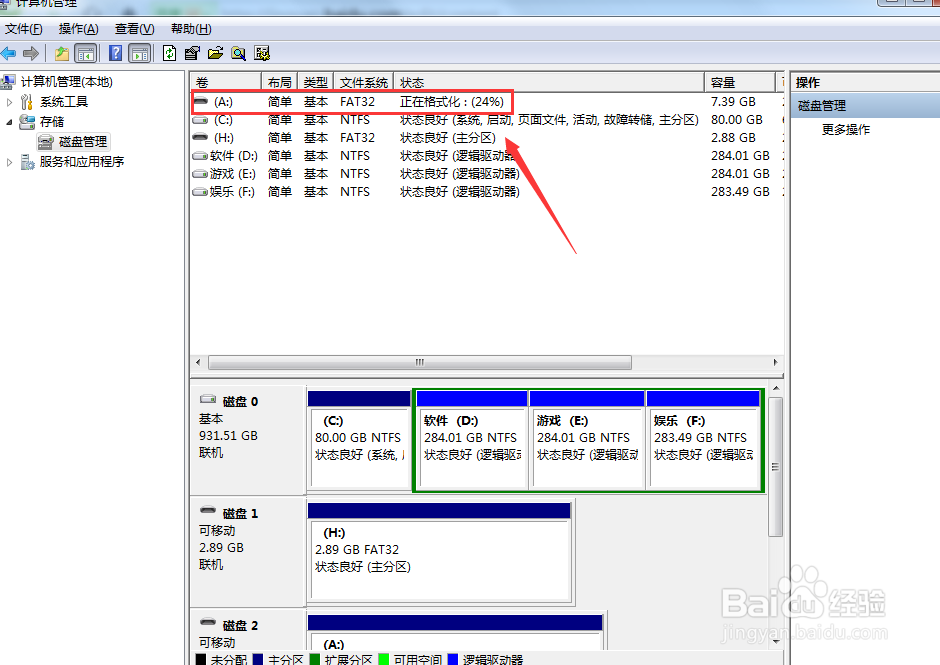Click the magnifier search toolbar icon
The height and width of the screenshot is (665, 940).
coord(239,53)
